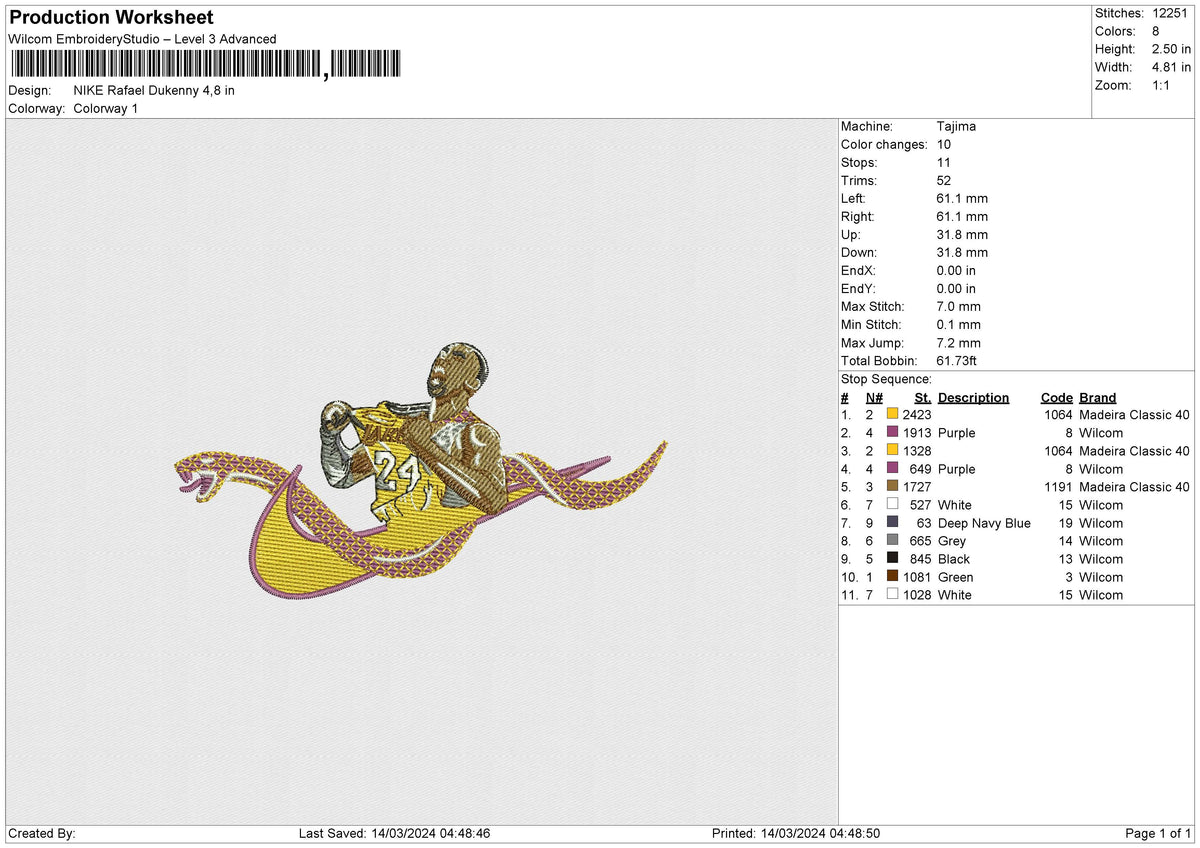
Task: Click the 'Brand' column header
Action: point(1097,397)
